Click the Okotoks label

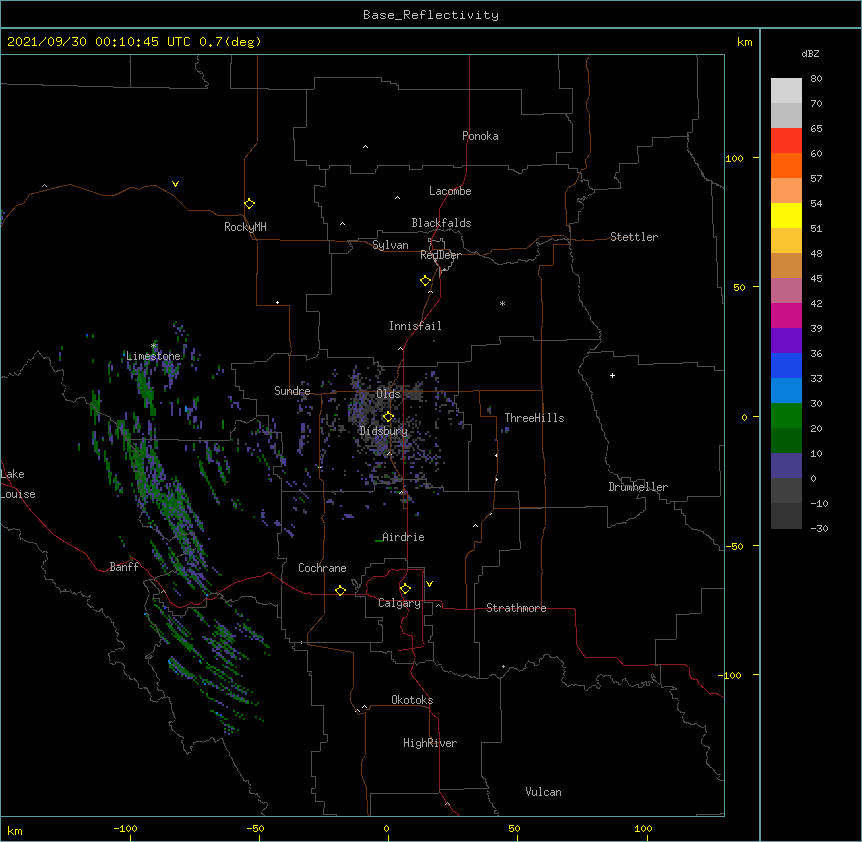coord(412,700)
